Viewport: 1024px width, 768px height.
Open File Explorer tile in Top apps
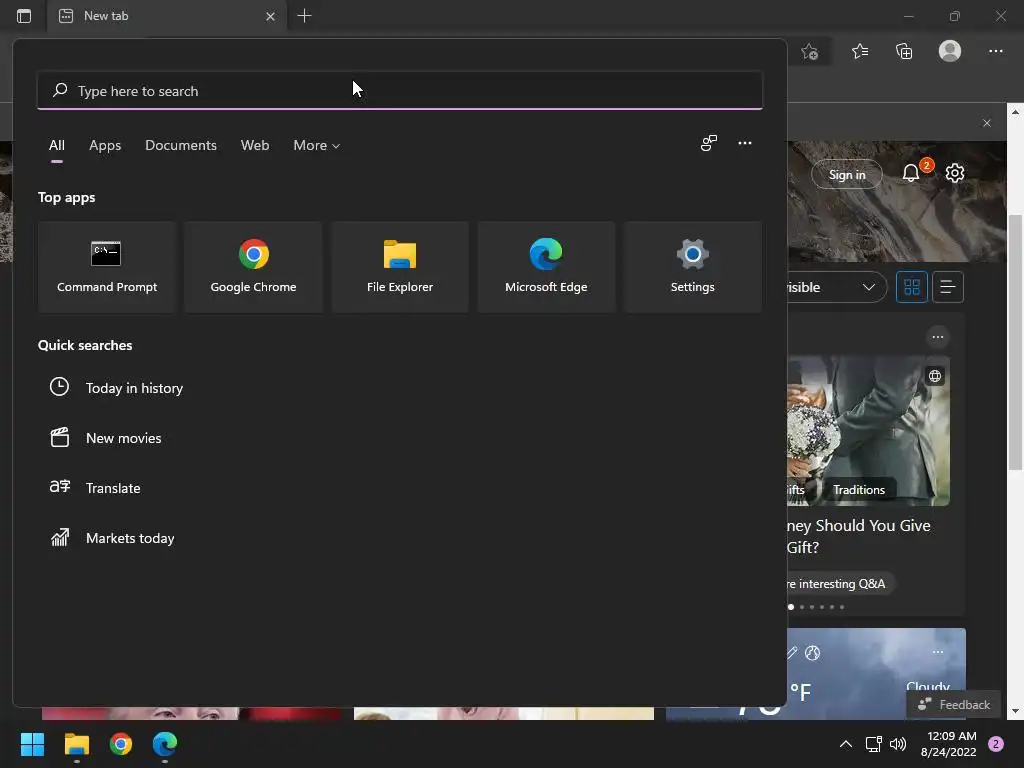pyautogui.click(x=400, y=267)
